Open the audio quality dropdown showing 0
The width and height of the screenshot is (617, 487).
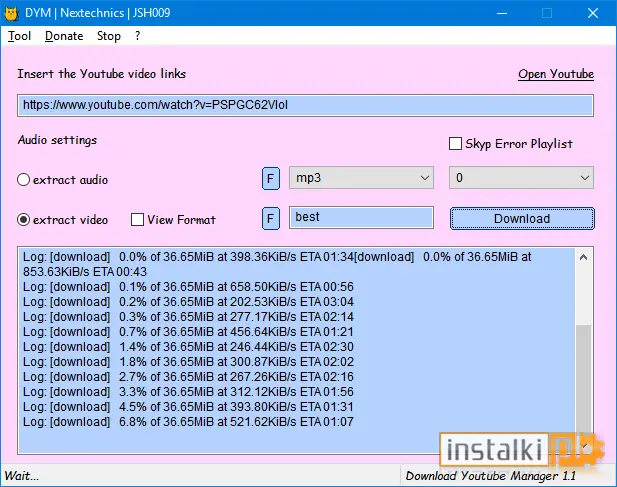(x=521, y=178)
